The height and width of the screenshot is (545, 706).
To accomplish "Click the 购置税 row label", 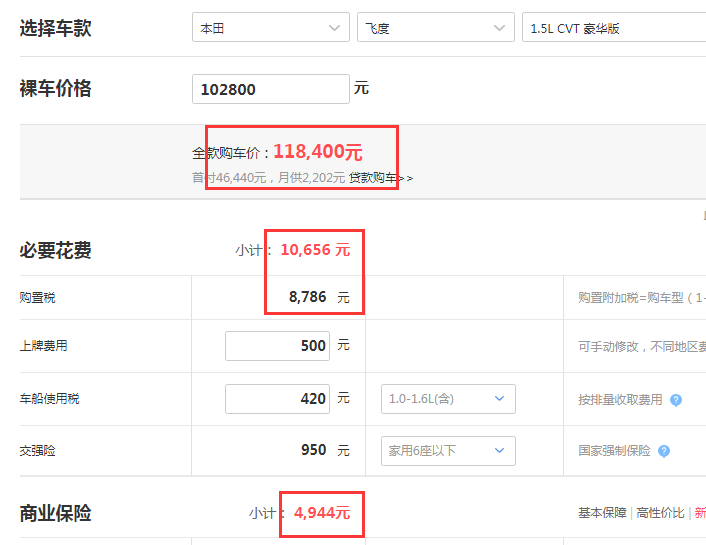I will point(37,298).
